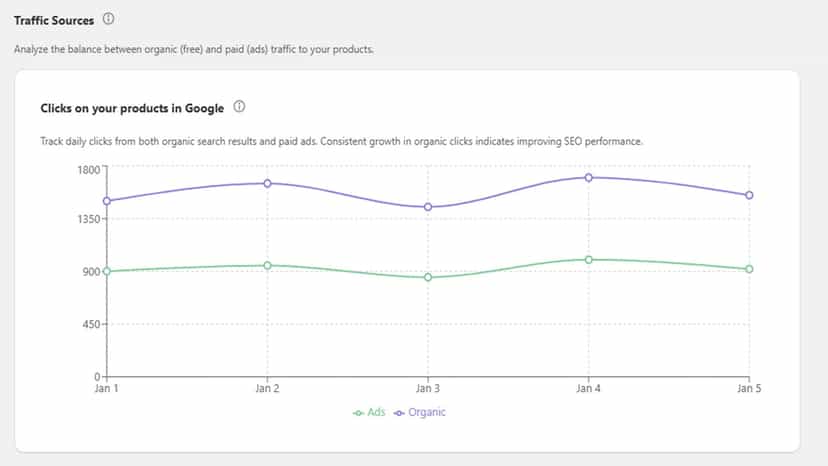Select the Ads data point for Jan 5
828x466 pixels.
tap(749, 269)
